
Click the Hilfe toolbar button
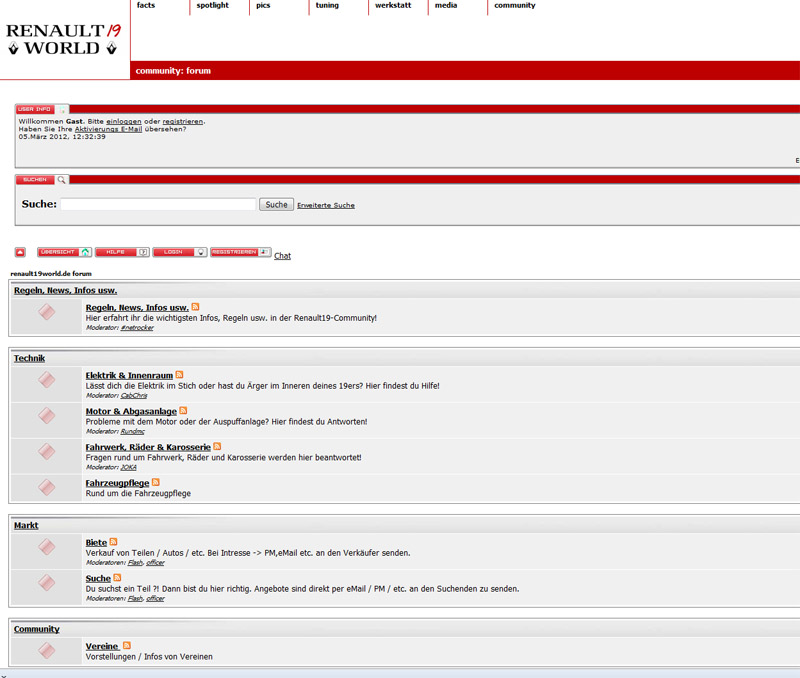pos(122,252)
